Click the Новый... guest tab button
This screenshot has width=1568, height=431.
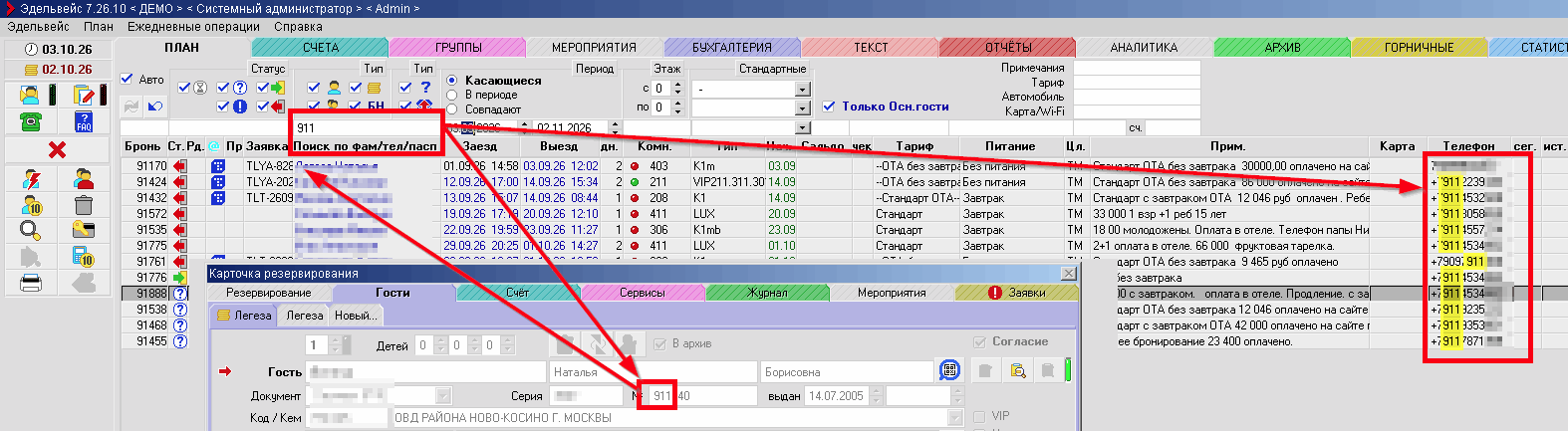click(x=356, y=316)
